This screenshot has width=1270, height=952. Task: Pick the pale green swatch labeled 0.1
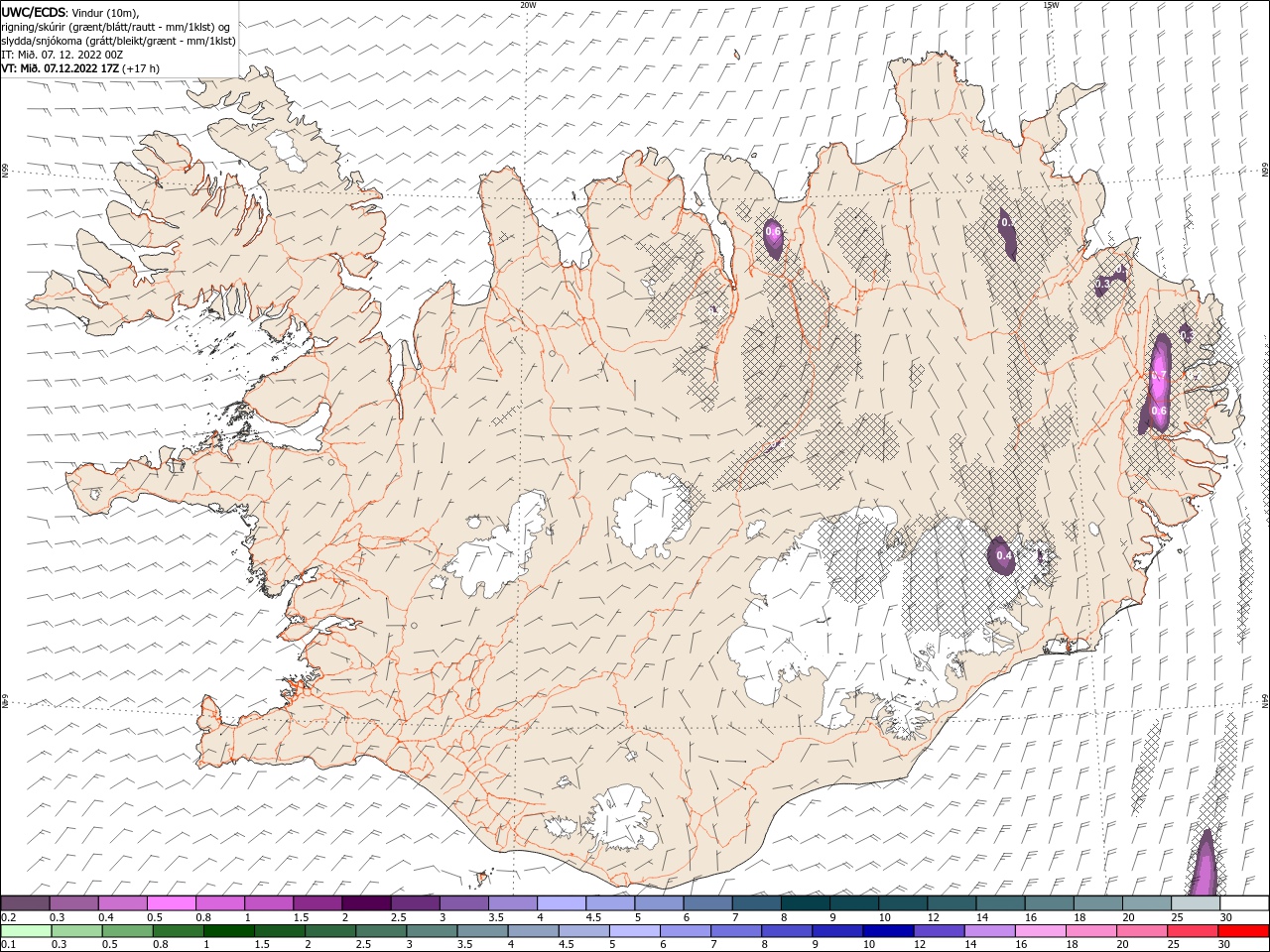coord(26,930)
